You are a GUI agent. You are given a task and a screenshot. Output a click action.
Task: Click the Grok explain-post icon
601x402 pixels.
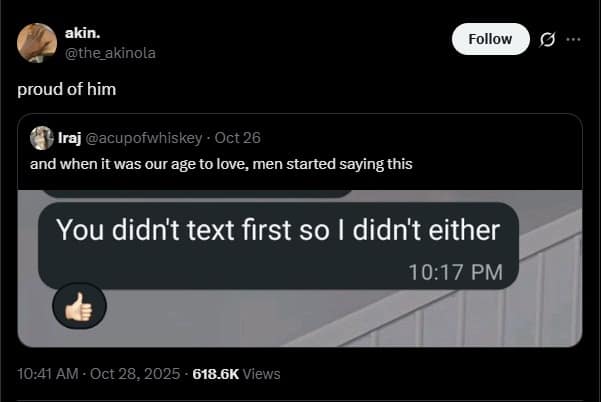click(x=546, y=40)
